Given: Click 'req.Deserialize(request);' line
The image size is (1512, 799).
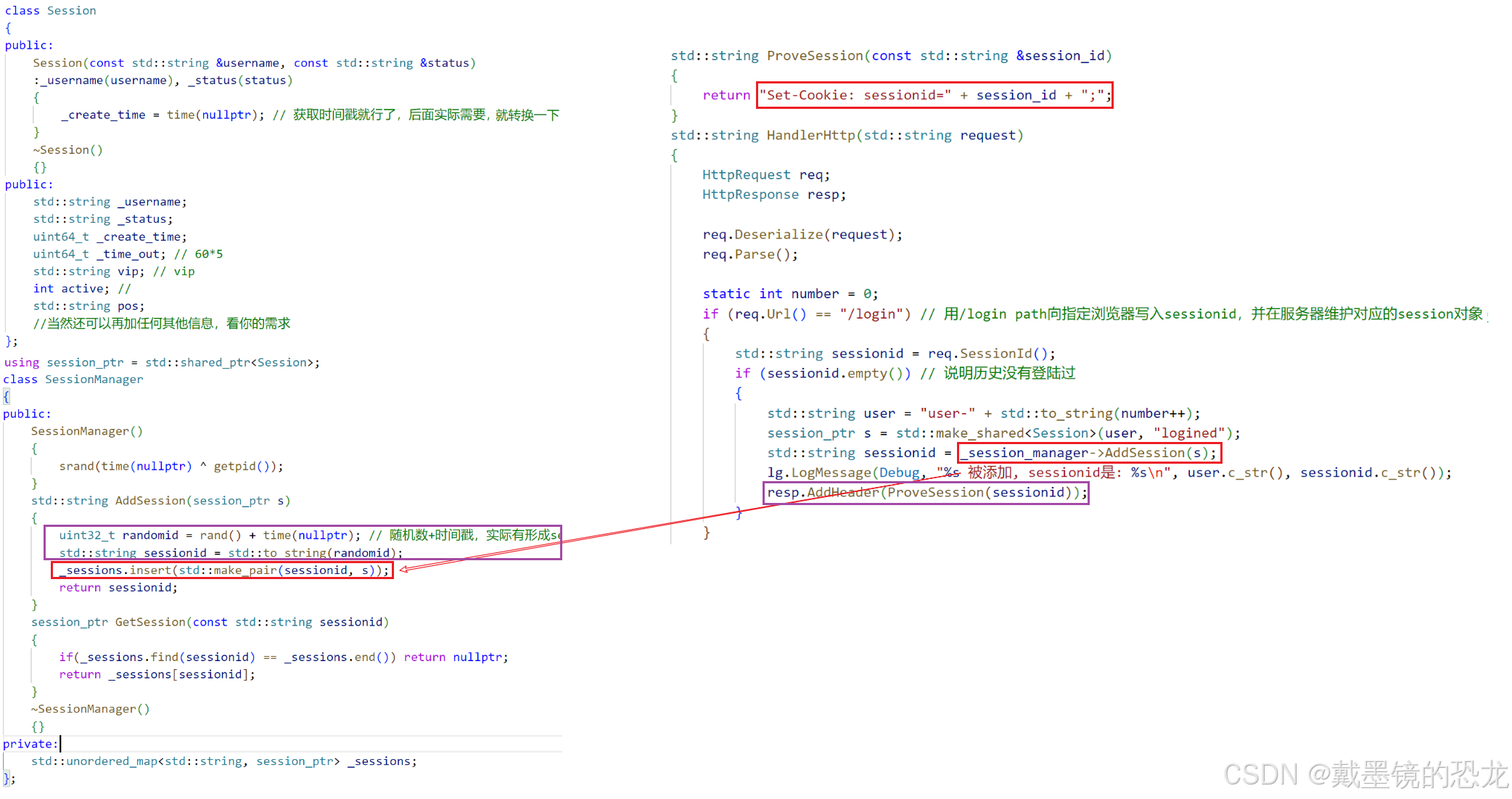Looking at the screenshot, I should pos(802,234).
